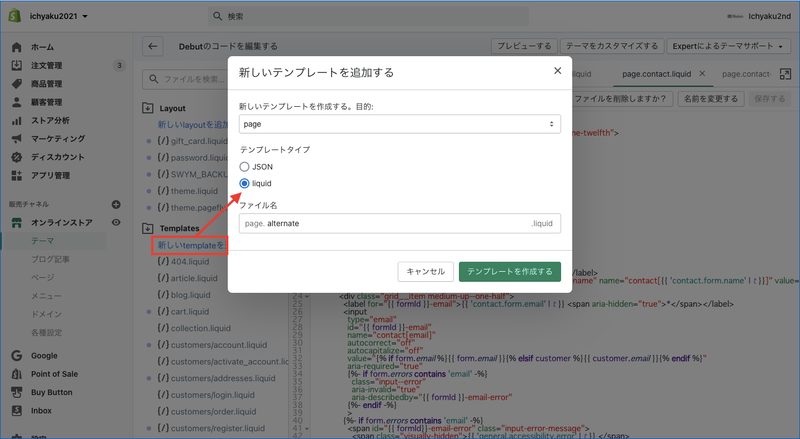800x439 pixels.
Task: Open アプリ管理 apps grid icon
Action: 16,176
